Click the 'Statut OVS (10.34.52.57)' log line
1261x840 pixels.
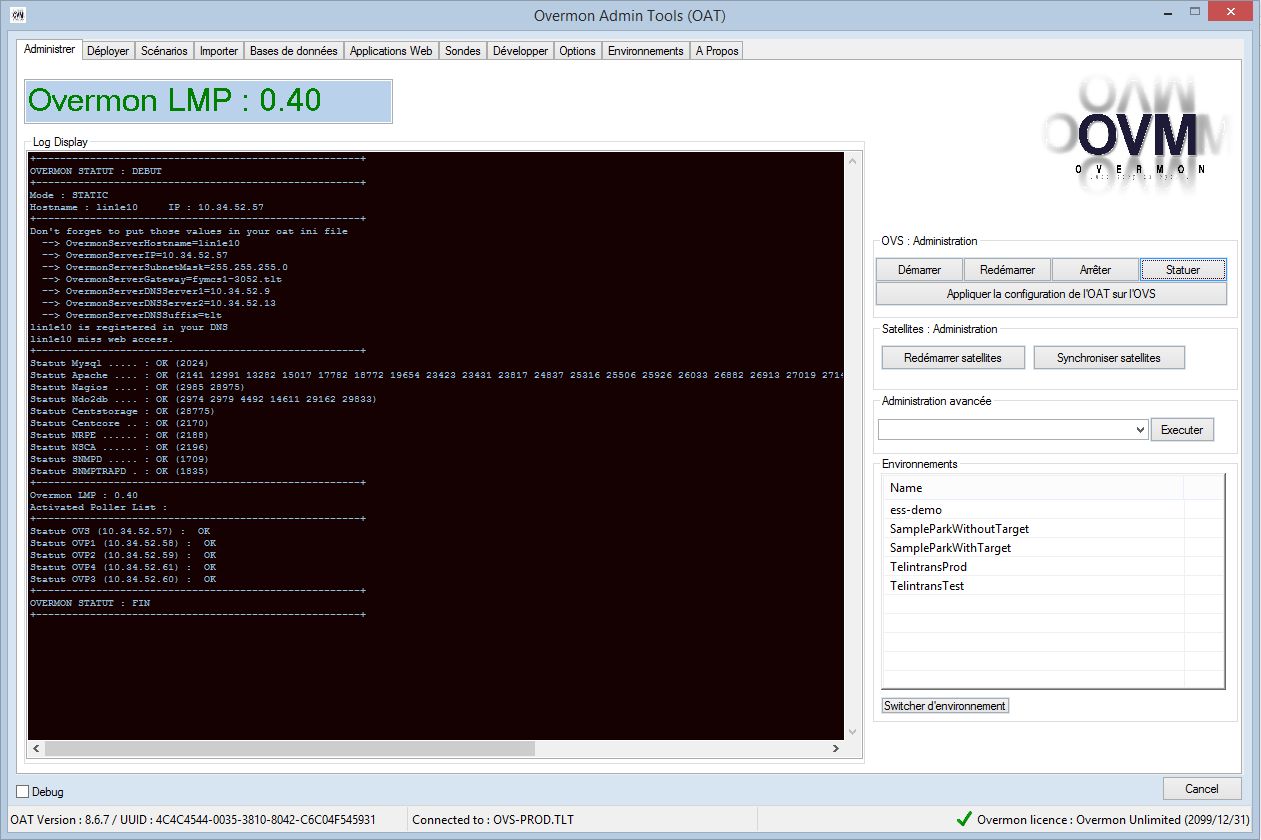120,531
